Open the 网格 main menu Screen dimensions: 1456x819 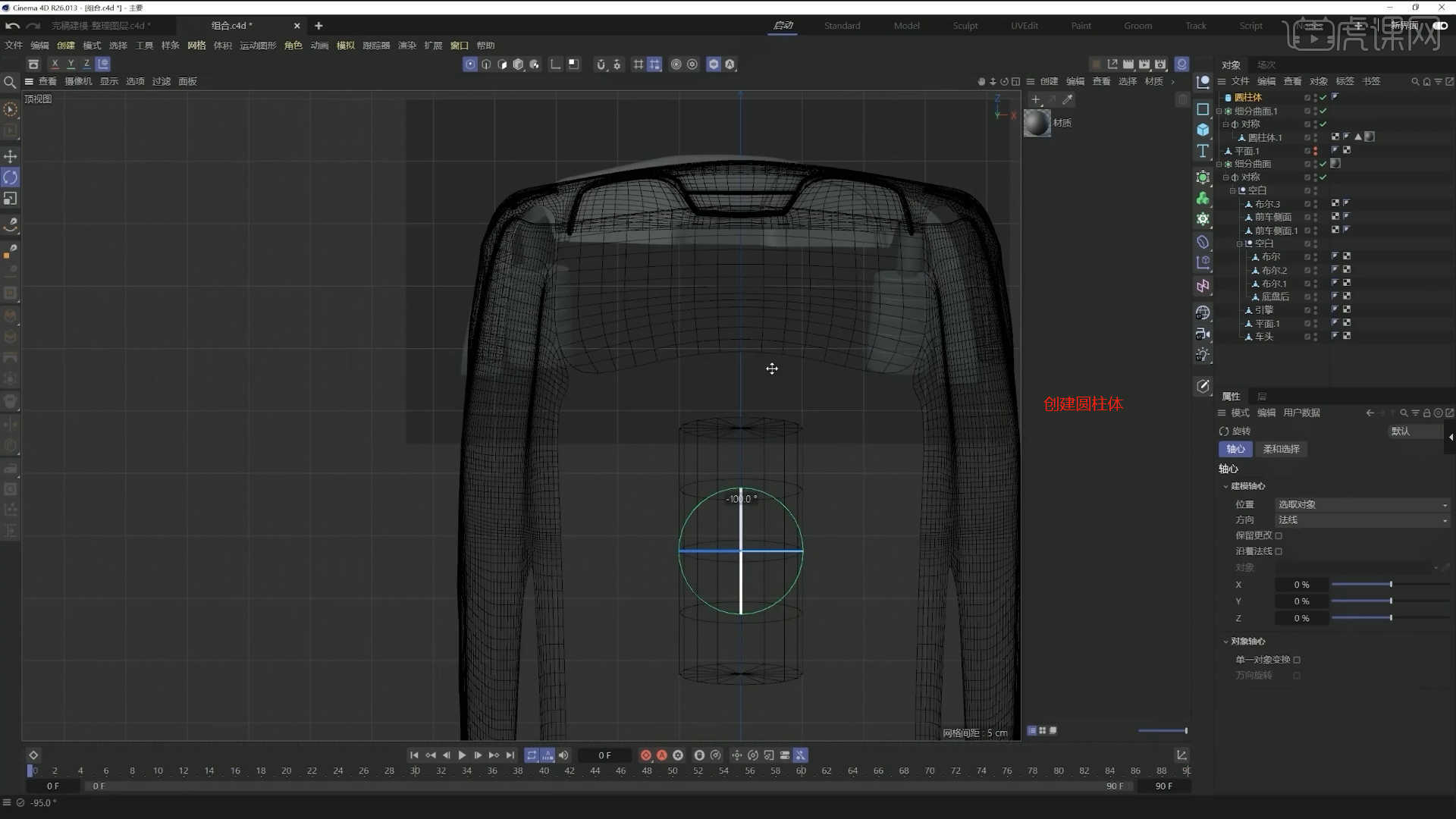pos(196,45)
